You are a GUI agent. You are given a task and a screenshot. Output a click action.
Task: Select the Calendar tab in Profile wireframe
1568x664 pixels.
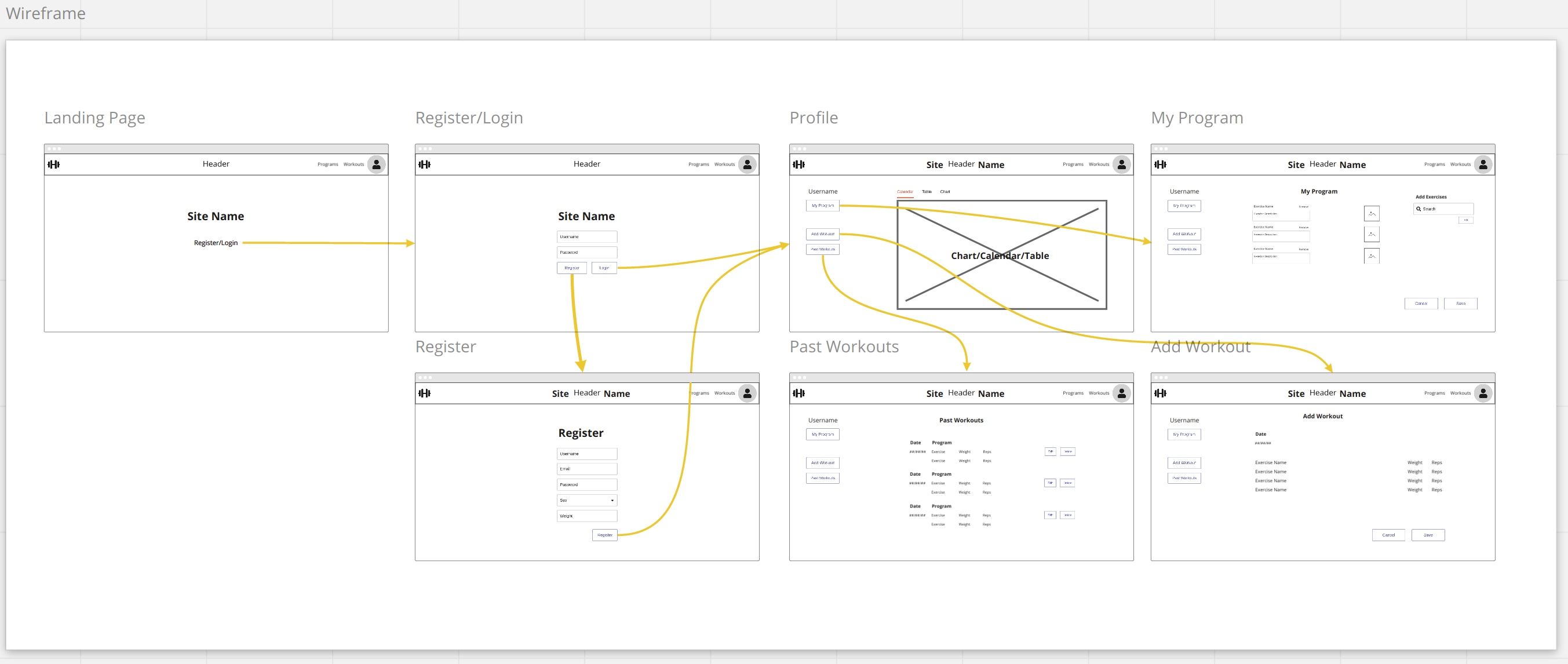pyautogui.click(x=905, y=192)
